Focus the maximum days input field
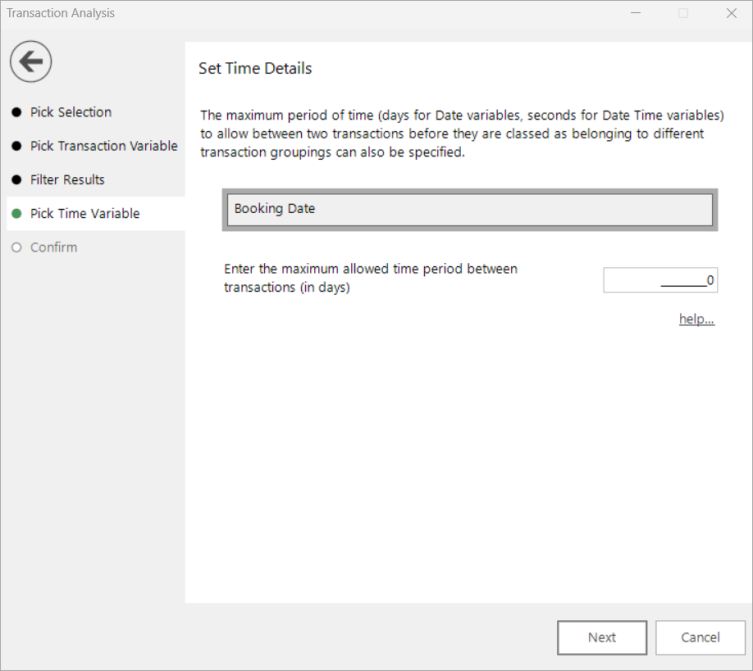Image resolution: width=753 pixels, height=671 pixels. 660,280
